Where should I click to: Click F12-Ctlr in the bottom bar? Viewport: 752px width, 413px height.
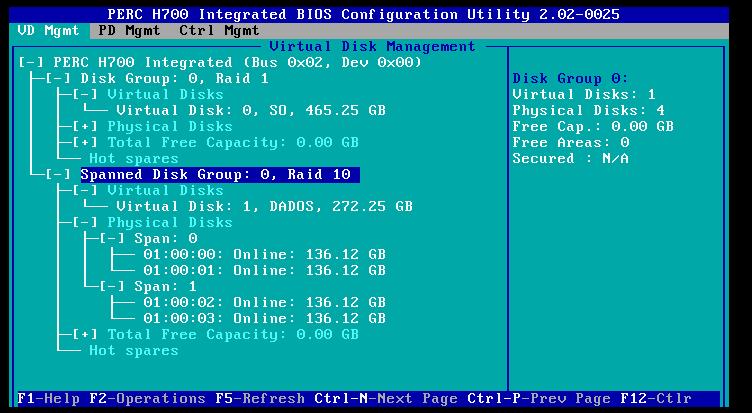click(656, 399)
